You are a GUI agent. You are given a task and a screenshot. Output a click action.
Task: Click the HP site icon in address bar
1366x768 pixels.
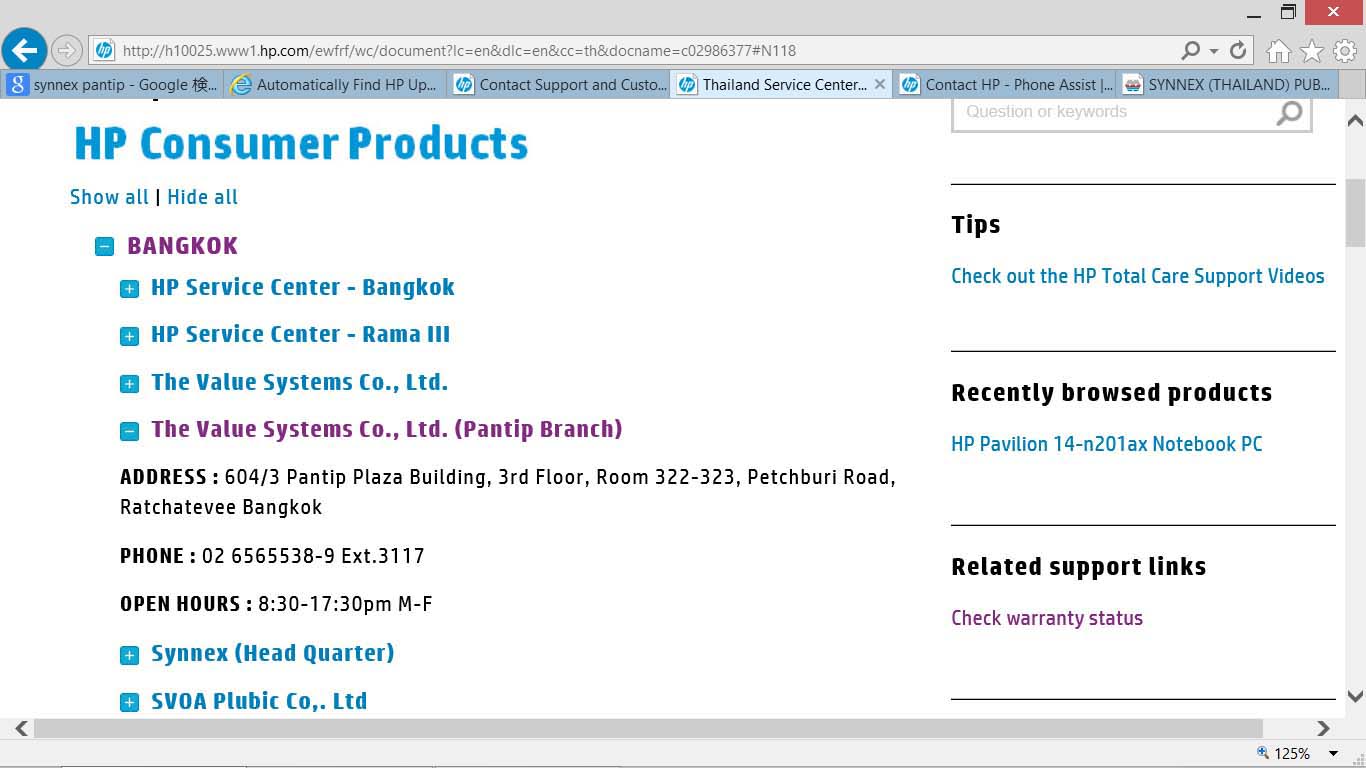coord(103,50)
